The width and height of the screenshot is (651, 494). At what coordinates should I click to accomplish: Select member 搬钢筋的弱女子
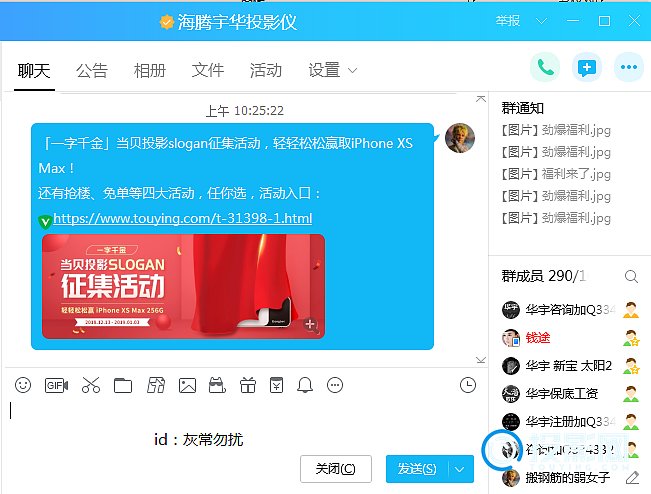coord(570,478)
